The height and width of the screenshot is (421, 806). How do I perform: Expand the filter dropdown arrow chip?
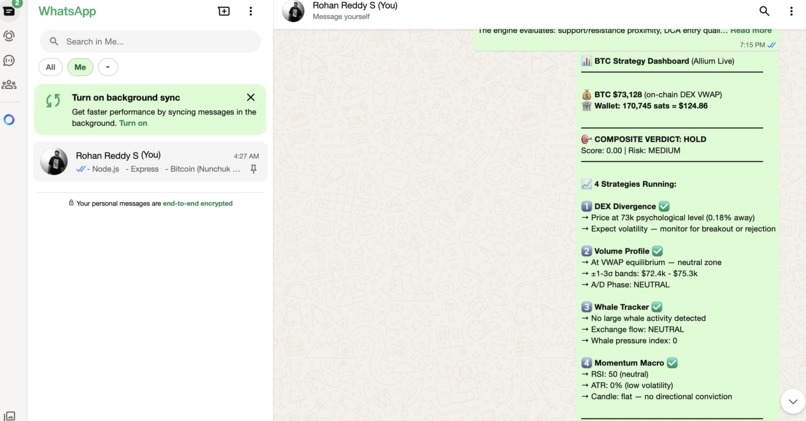coord(108,67)
